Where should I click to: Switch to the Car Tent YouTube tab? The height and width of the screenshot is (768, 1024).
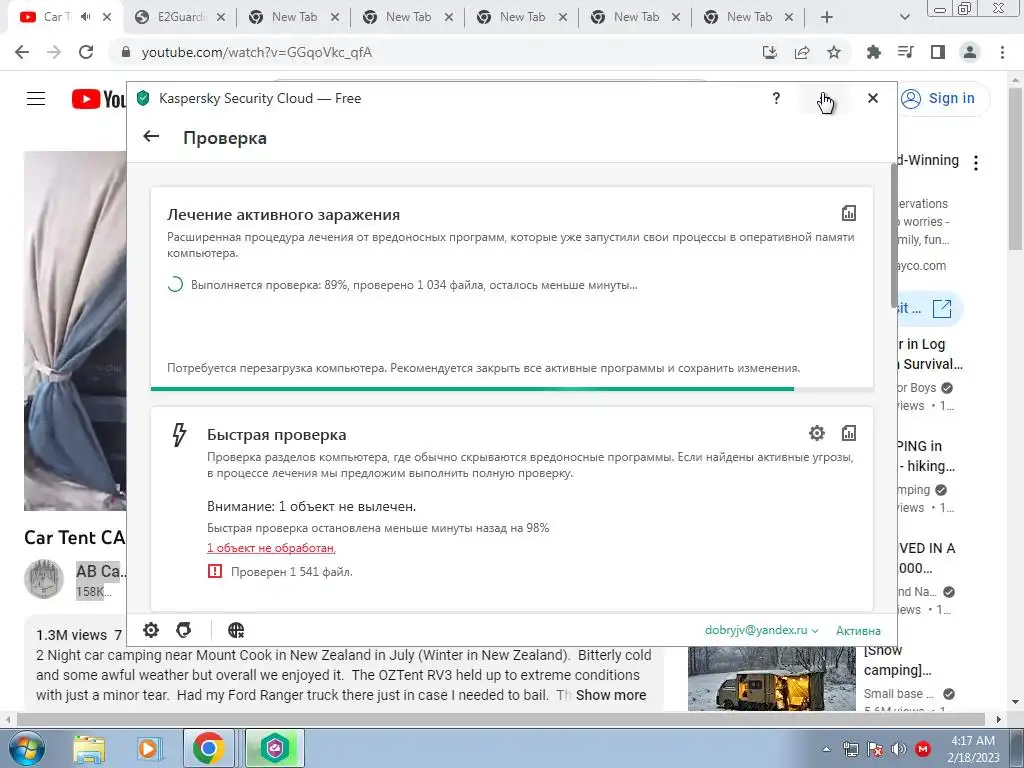coord(57,17)
